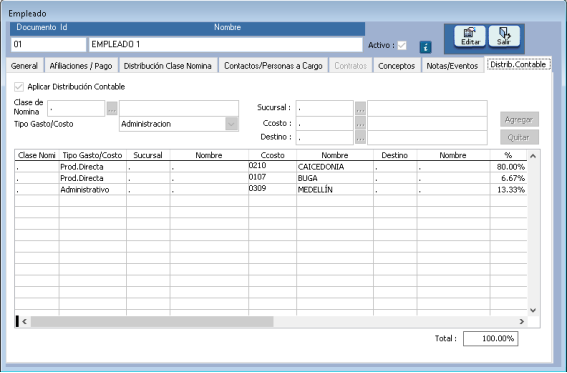This screenshot has width=567, height=373.
Task: Click the Total percentage field
Action: point(490,339)
